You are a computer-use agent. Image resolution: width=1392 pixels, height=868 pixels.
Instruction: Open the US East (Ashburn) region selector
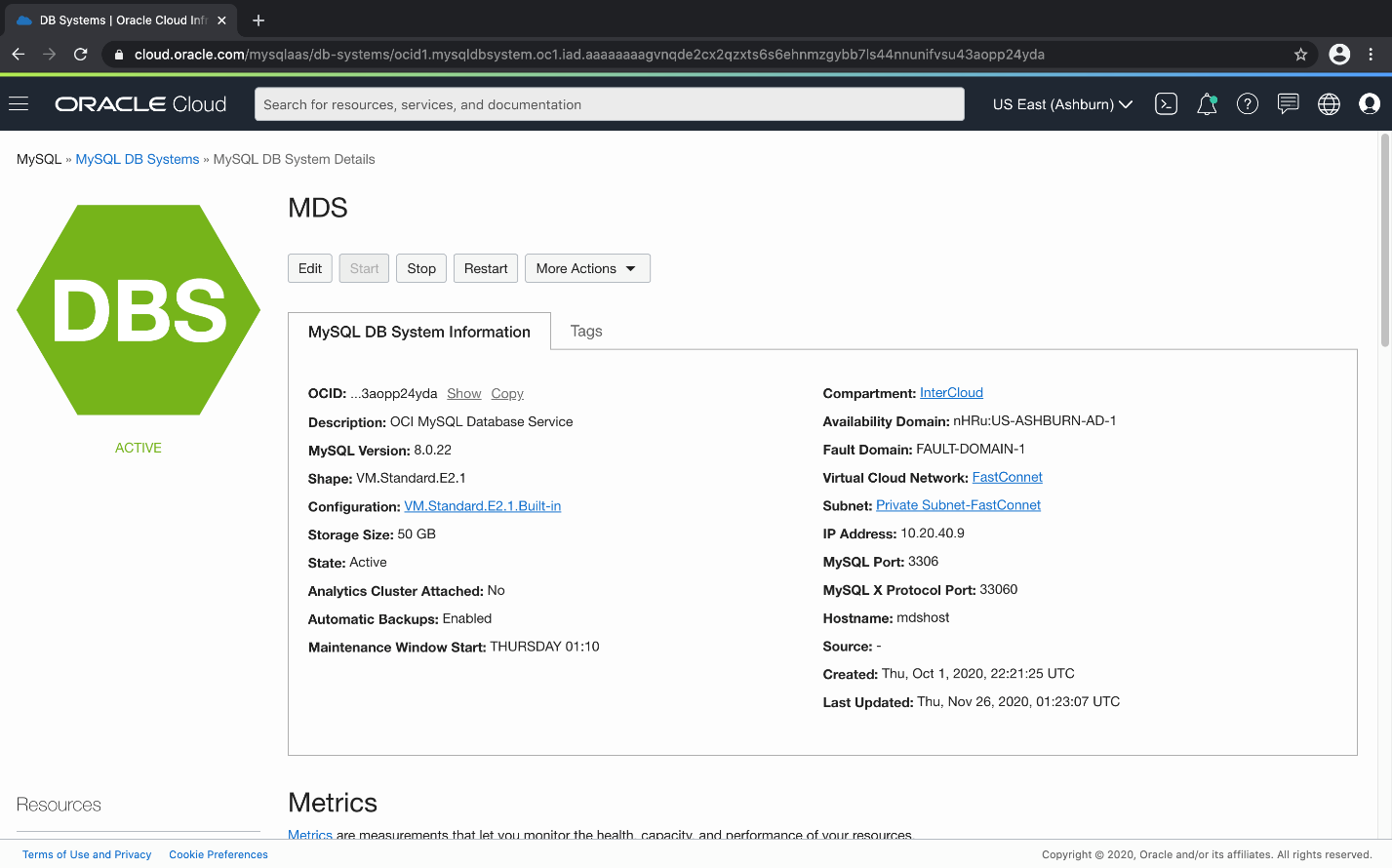[x=1061, y=103]
